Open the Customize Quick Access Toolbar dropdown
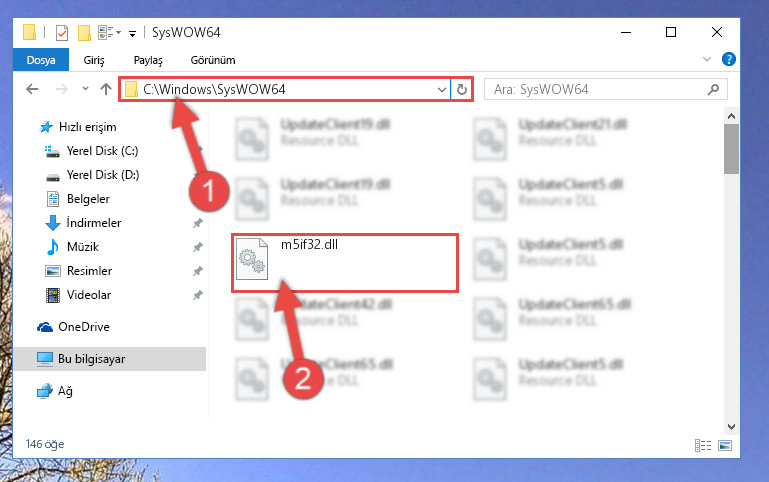The image size is (769, 482). click(132, 33)
